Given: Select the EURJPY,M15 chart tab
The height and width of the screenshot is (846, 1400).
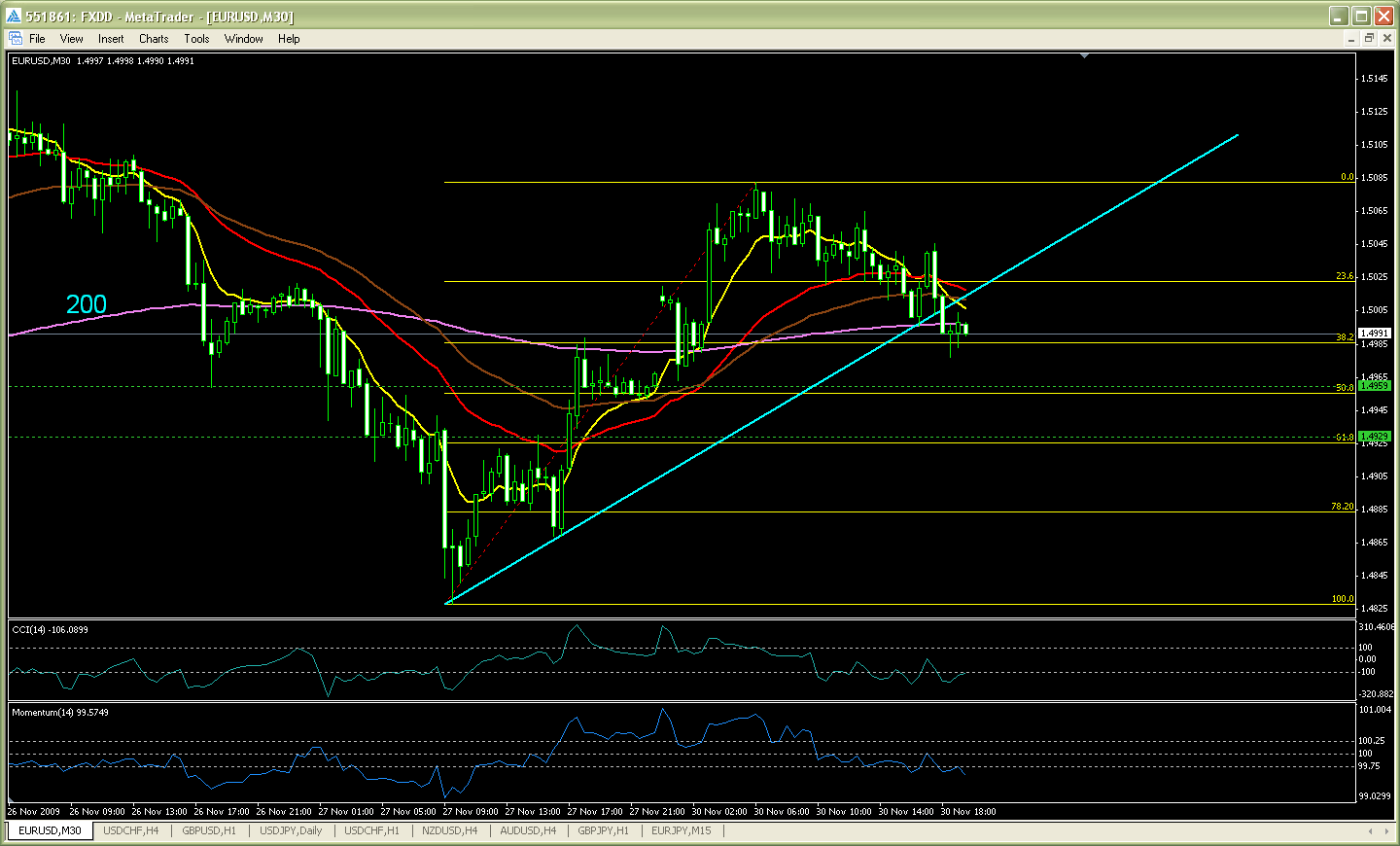Looking at the screenshot, I should pos(681,830).
